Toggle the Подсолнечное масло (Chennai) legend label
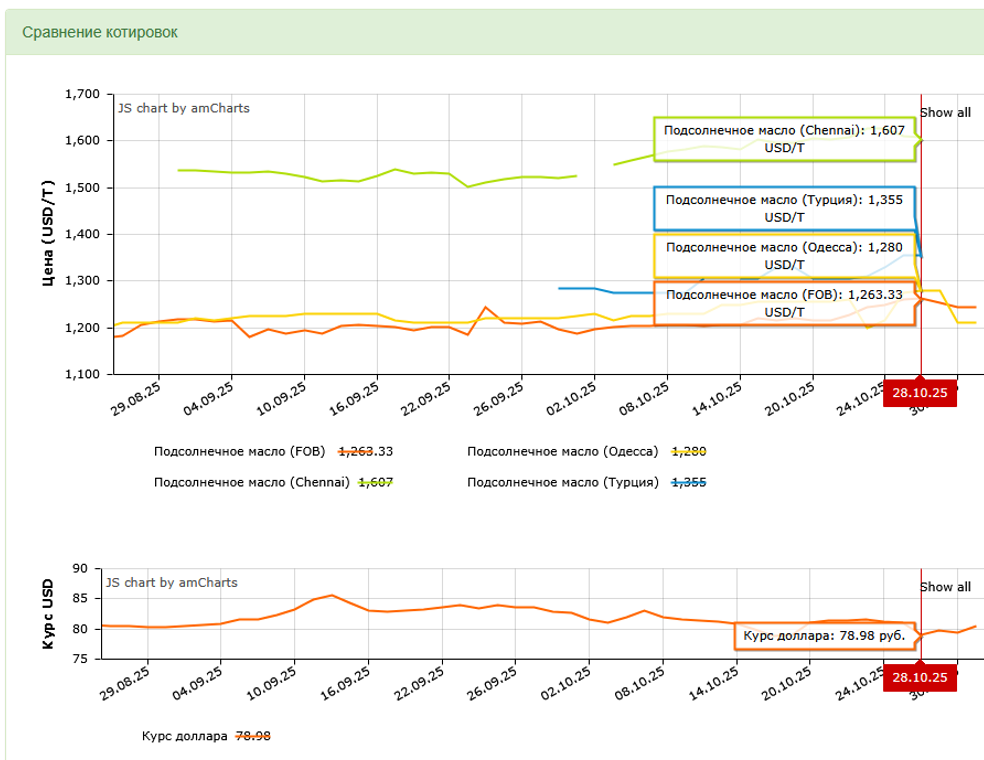Image resolution: width=984 pixels, height=760 pixels. pyautogui.click(x=251, y=482)
